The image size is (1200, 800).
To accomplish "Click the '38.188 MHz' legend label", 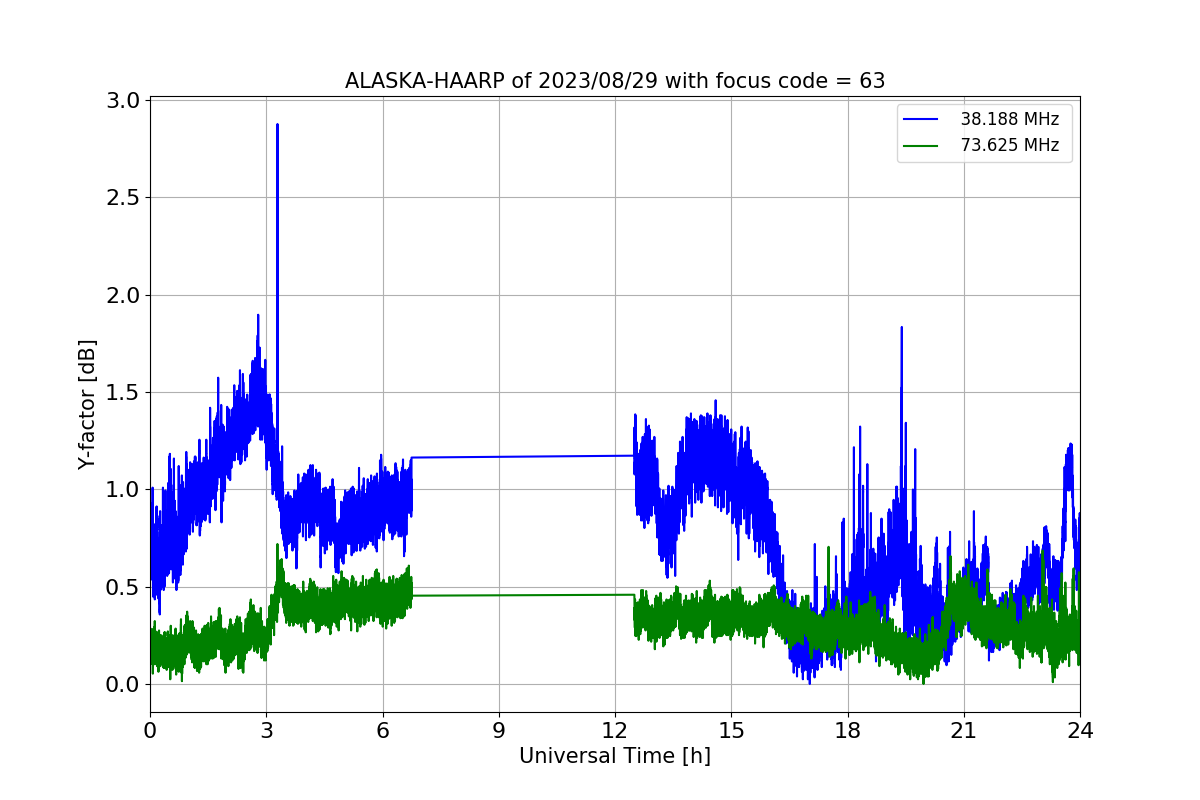I will tap(1010, 119).
